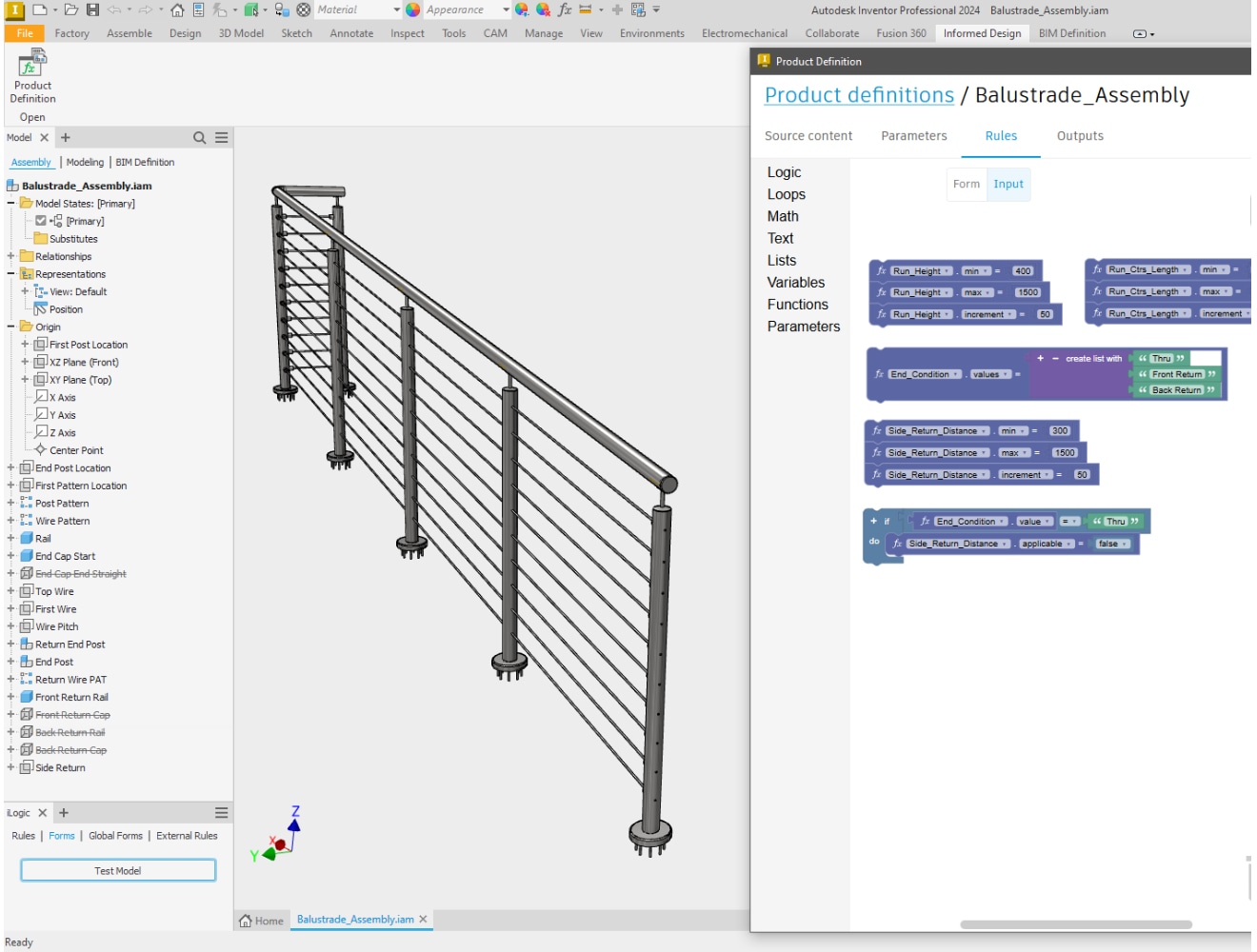Open the Outputs tab in Product Definition
1257x952 pixels.
(1080, 135)
